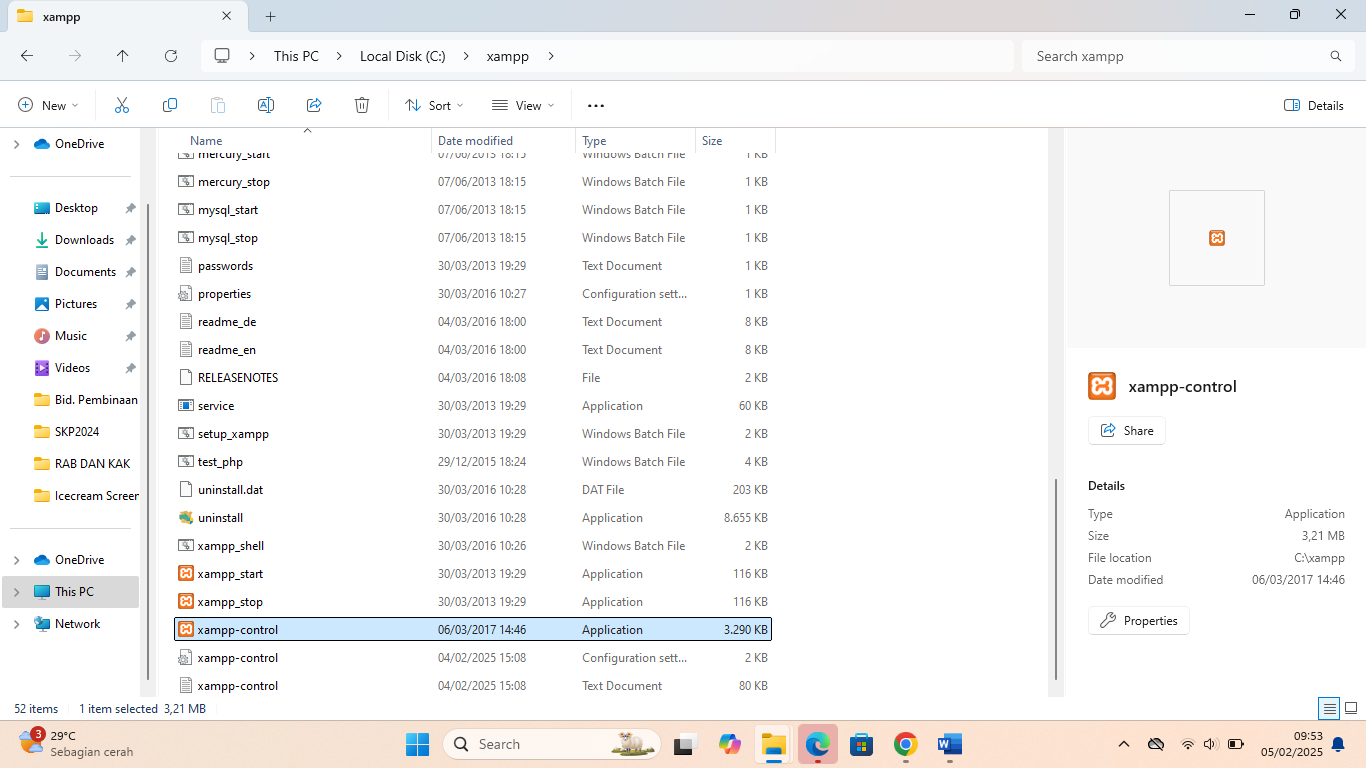This screenshot has height=768, width=1366.
Task: Click This PC breadcrumb
Action: [296, 56]
